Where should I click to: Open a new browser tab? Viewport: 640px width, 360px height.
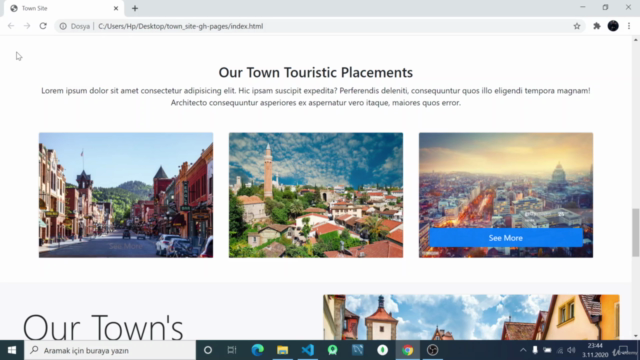pos(135,8)
